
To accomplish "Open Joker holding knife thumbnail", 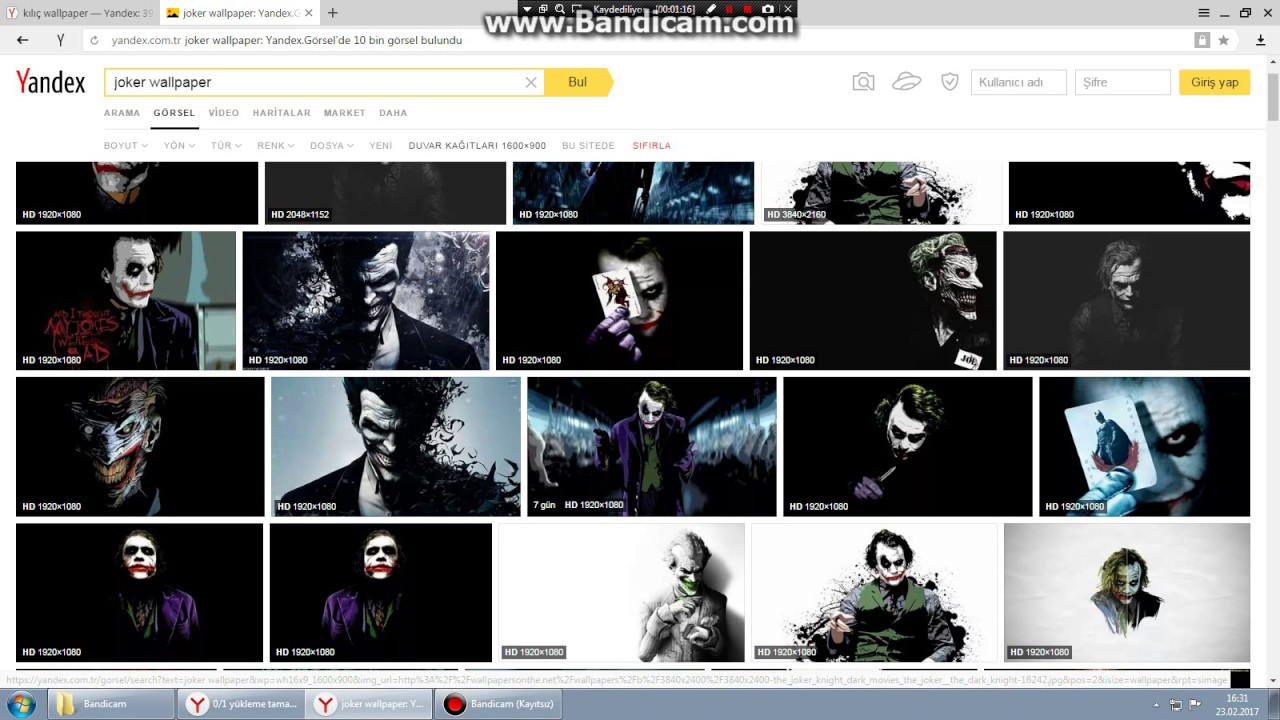I will coord(908,447).
